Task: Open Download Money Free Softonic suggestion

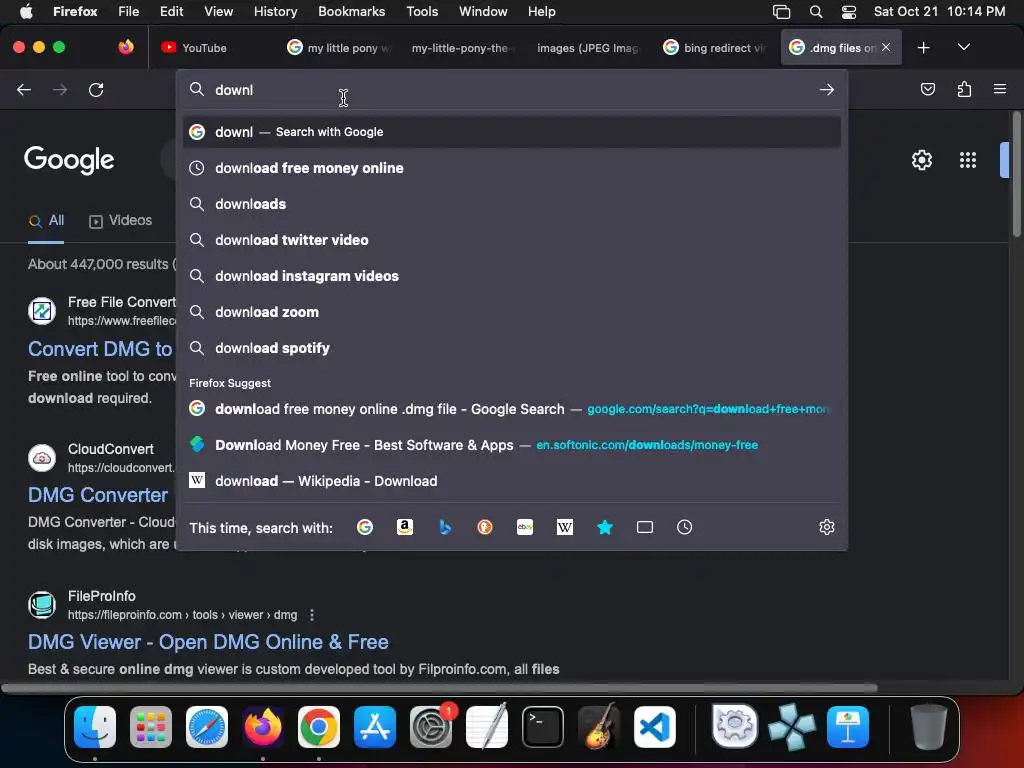Action: click(511, 445)
